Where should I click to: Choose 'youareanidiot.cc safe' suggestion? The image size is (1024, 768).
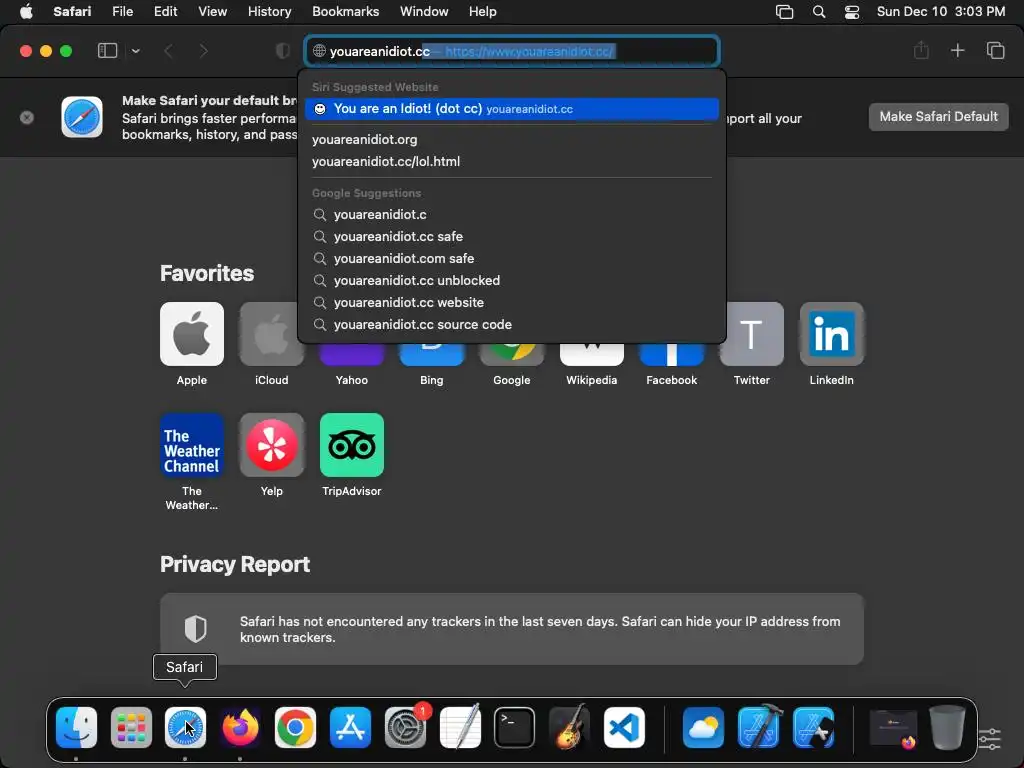[x=512, y=236]
